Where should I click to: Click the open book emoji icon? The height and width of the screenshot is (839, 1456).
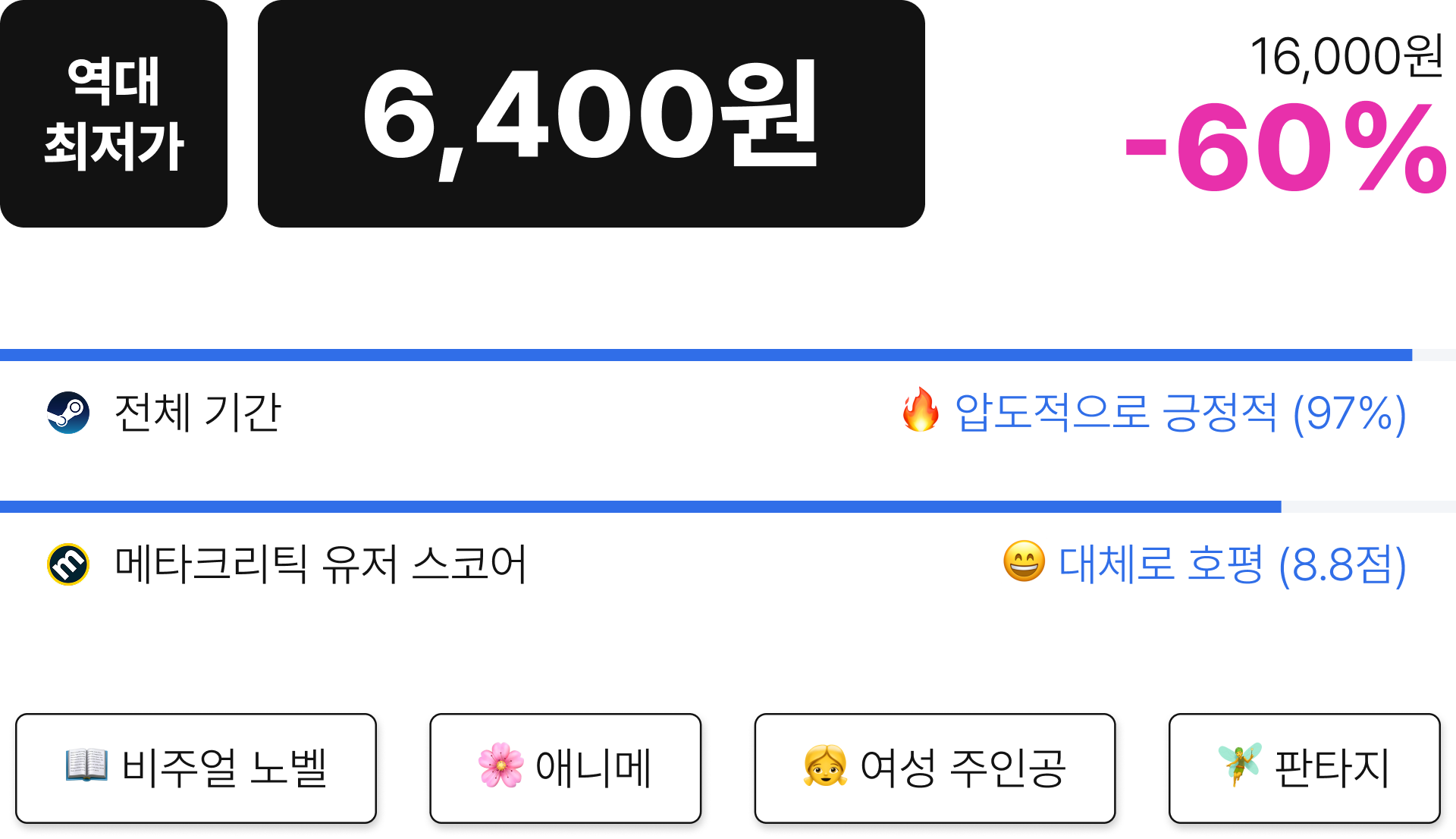point(86,765)
